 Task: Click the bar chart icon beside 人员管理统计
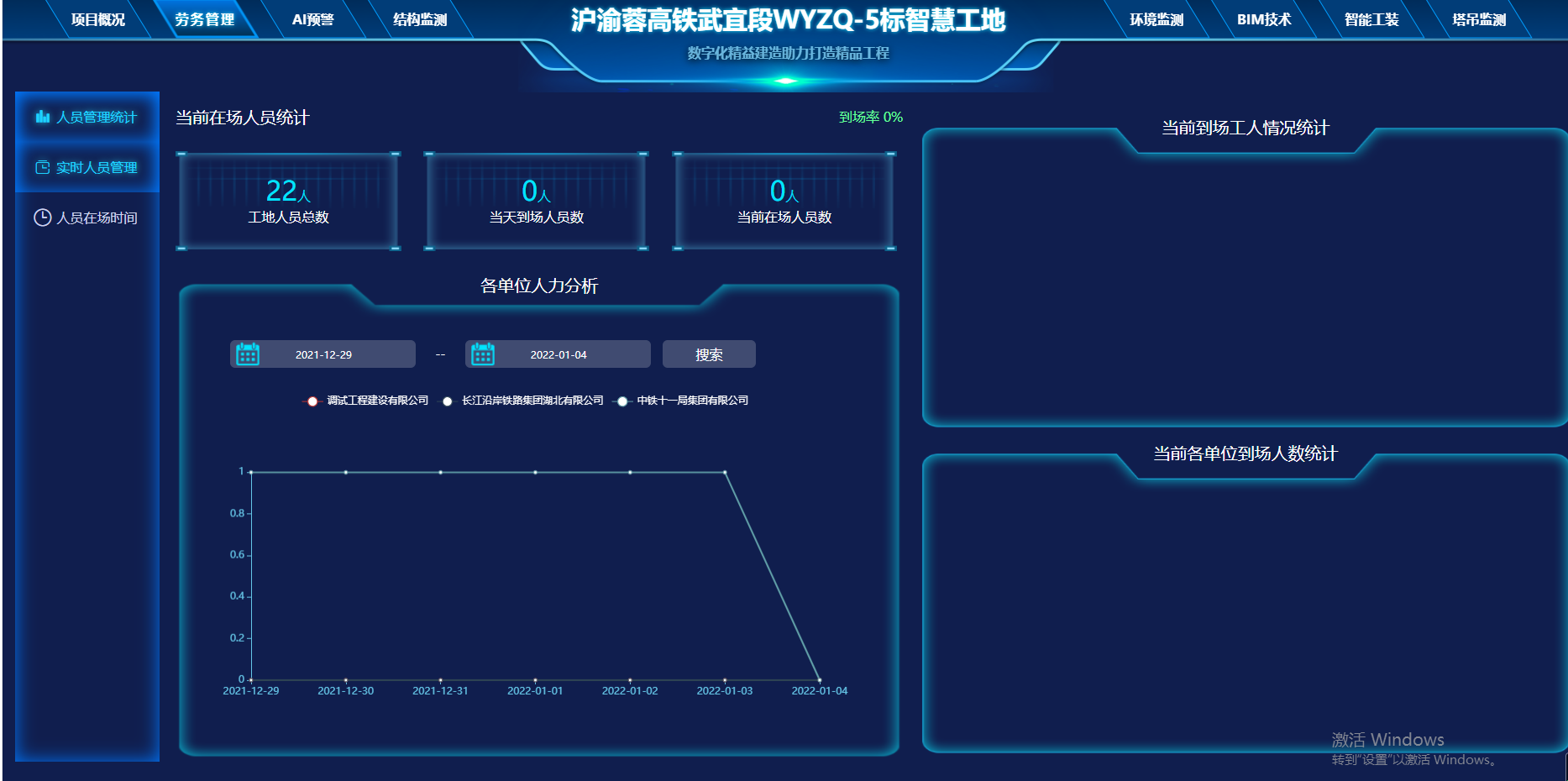click(43, 117)
